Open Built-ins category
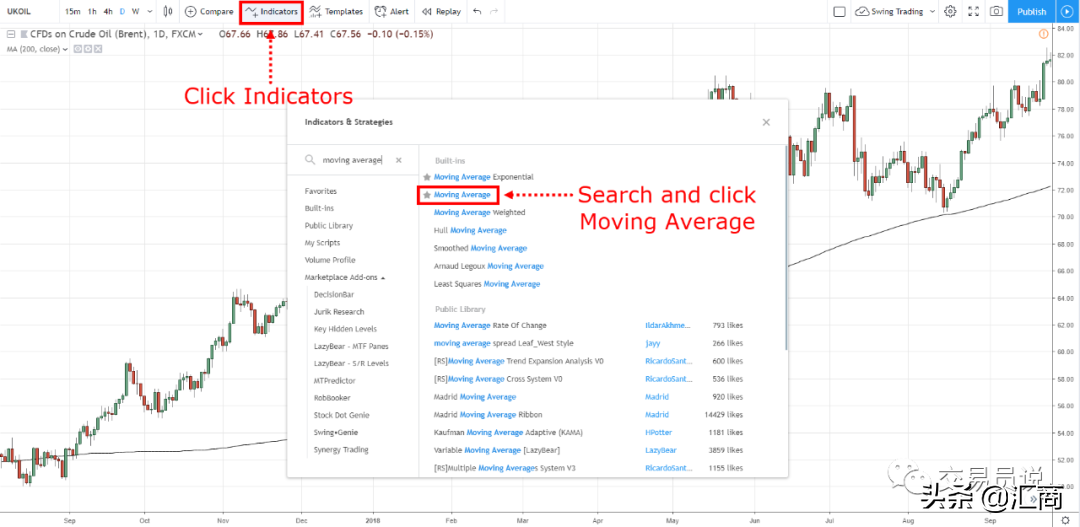This screenshot has width=1080, height=527. tap(320, 208)
